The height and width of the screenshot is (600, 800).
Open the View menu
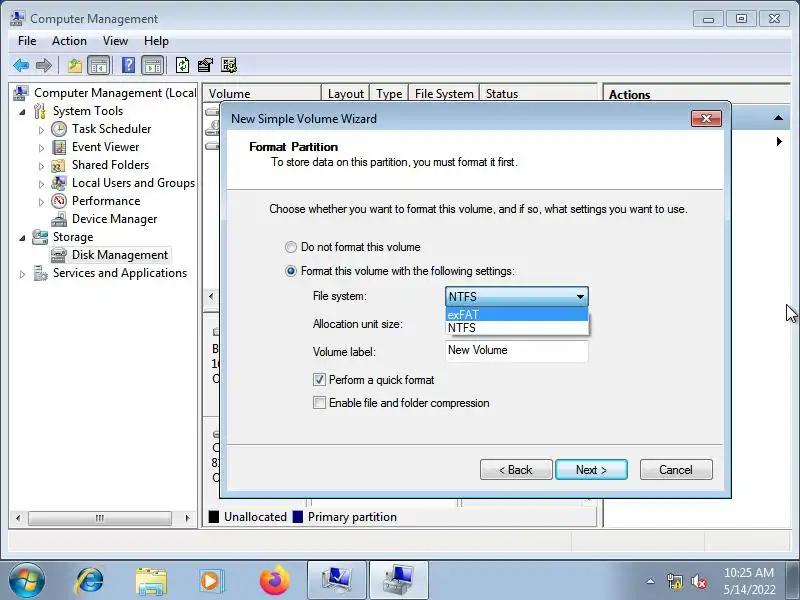pos(115,41)
